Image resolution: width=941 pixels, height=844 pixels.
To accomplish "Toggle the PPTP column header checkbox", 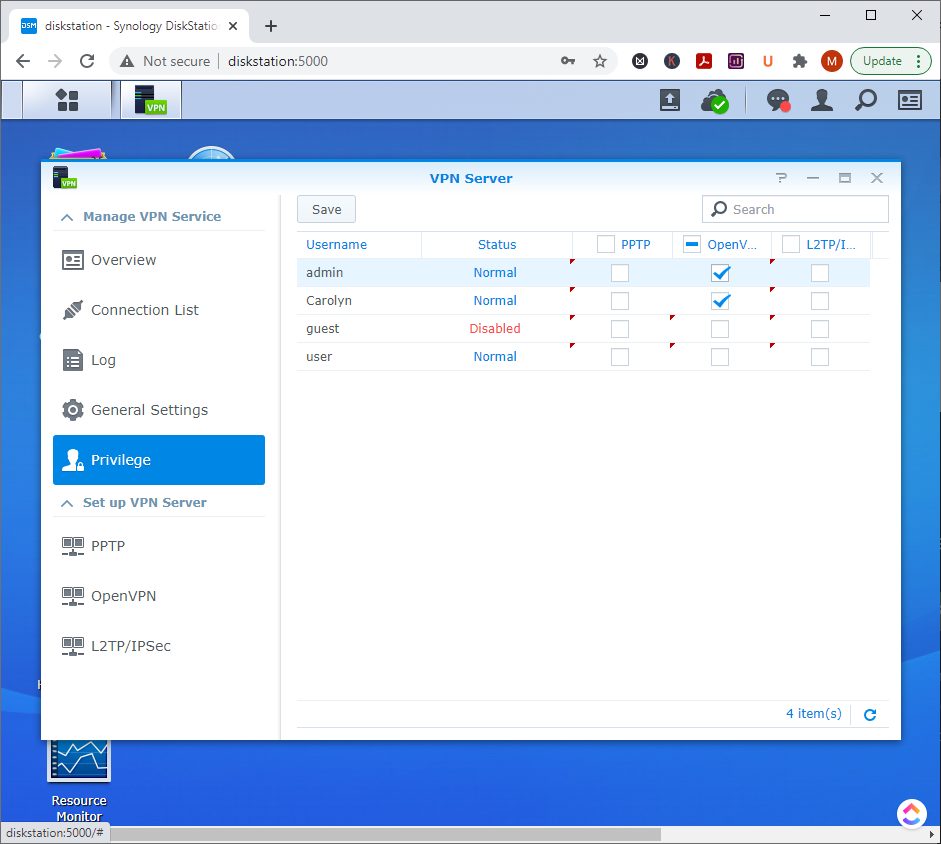I will 606,244.
